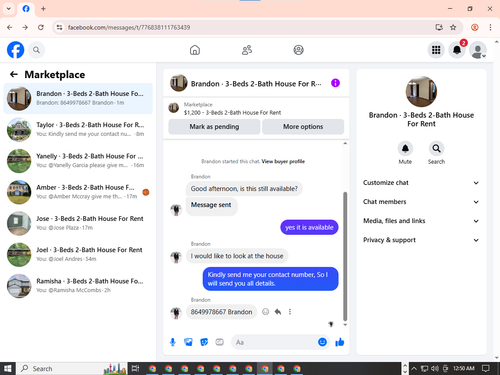
Task: Click the chat scroll up arrow
Action: point(345,143)
